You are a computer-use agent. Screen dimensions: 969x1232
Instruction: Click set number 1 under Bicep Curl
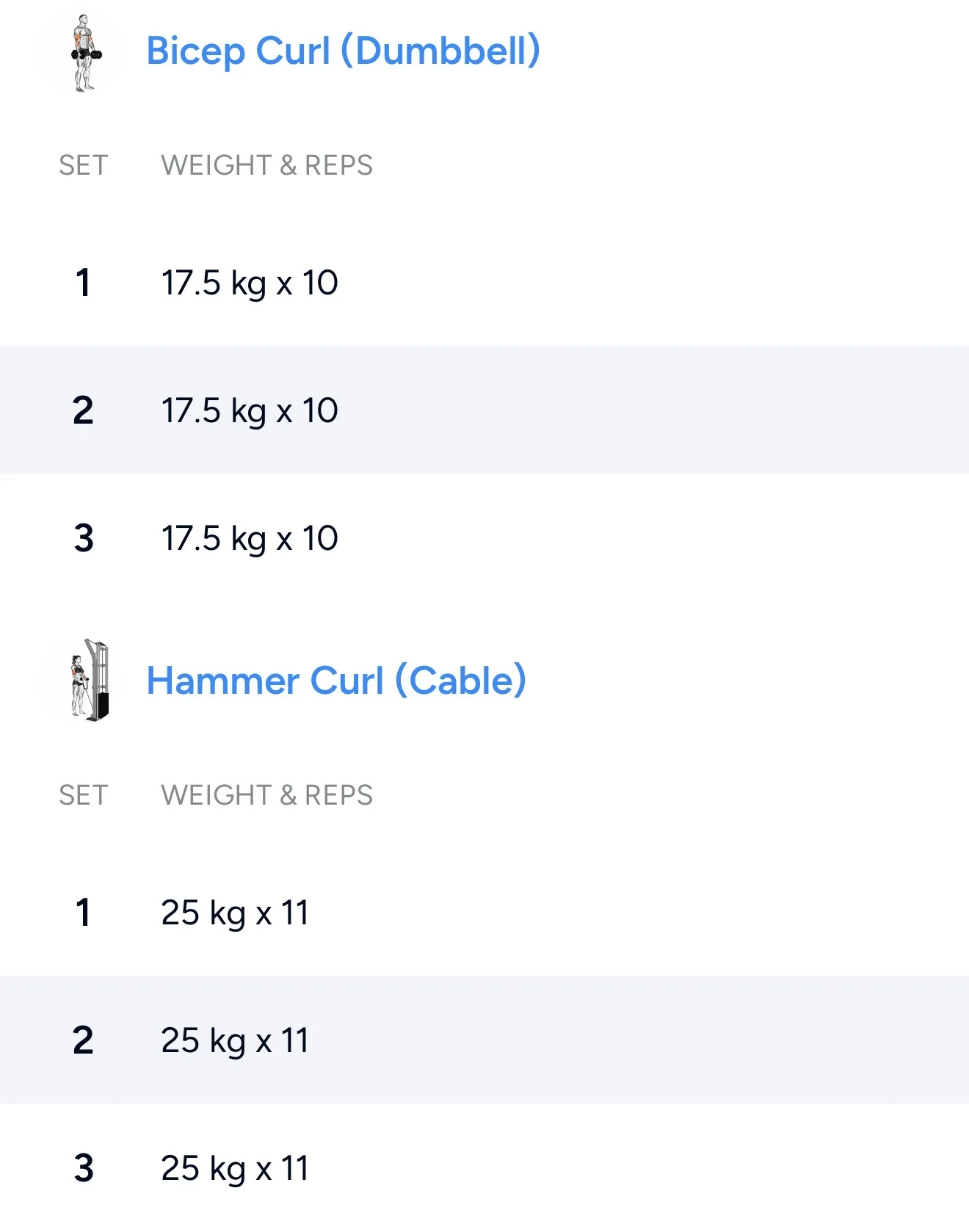coord(83,283)
